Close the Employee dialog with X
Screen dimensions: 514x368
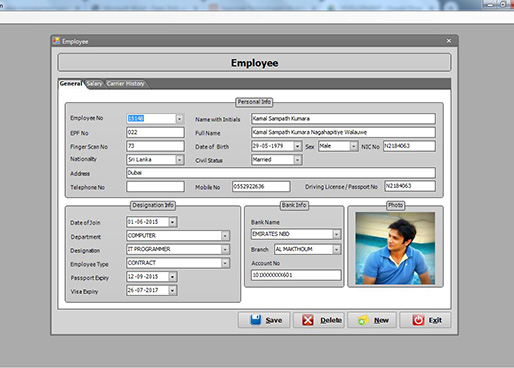[449, 41]
